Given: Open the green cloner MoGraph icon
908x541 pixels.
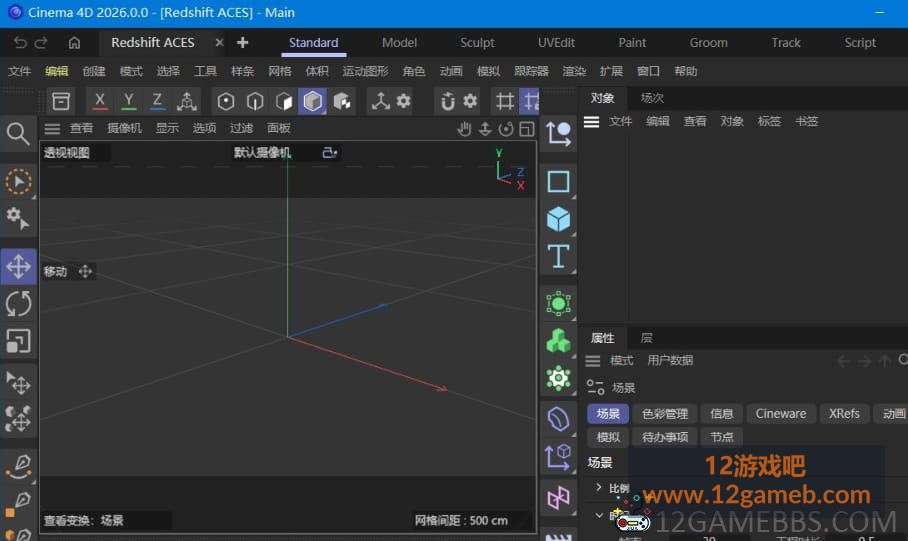Looking at the screenshot, I should tap(558, 341).
